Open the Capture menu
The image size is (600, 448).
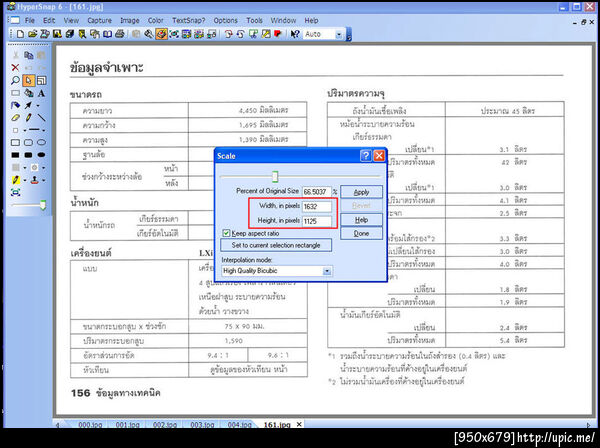[x=99, y=21]
